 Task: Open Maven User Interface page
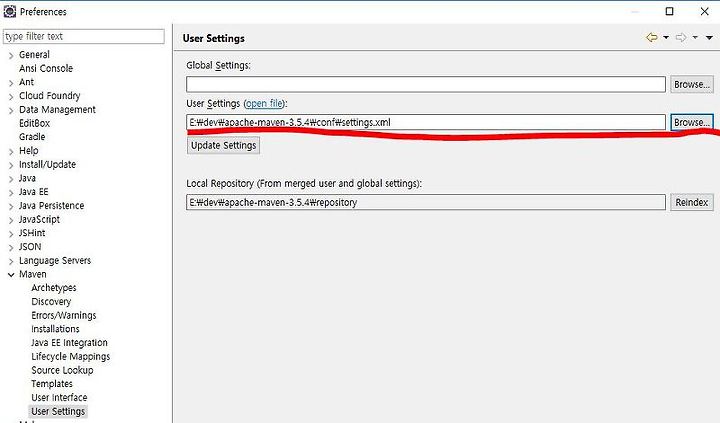pos(59,398)
